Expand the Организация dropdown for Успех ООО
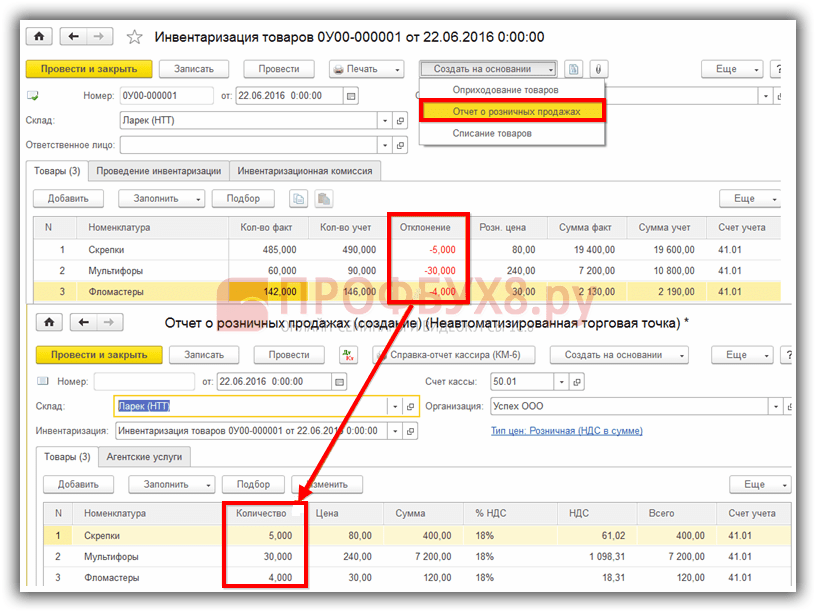This screenshot has width=816, height=612. (x=775, y=406)
